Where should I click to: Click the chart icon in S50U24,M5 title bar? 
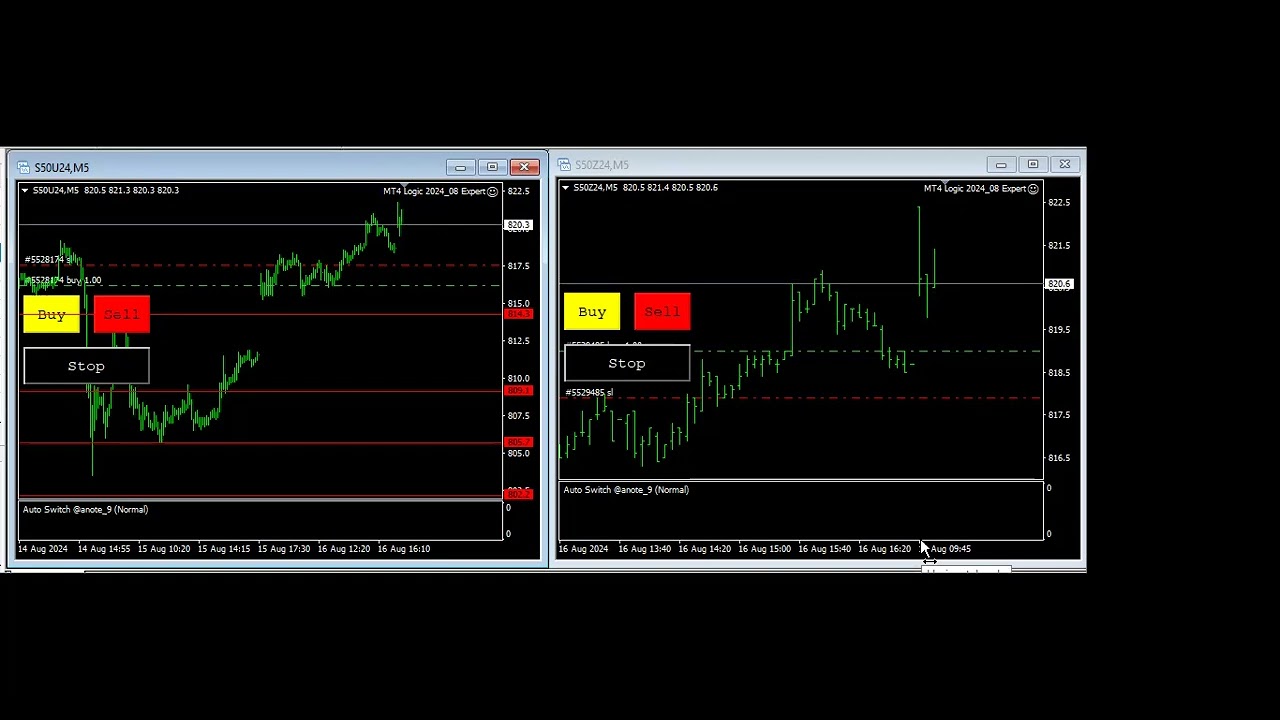(23, 167)
